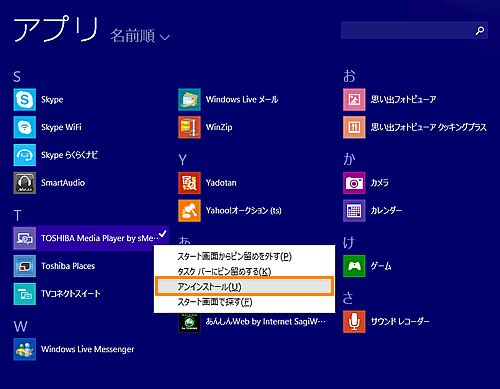The image size is (500, 389).
Task: Click the S group header
Action: click(x=17, y=77)
